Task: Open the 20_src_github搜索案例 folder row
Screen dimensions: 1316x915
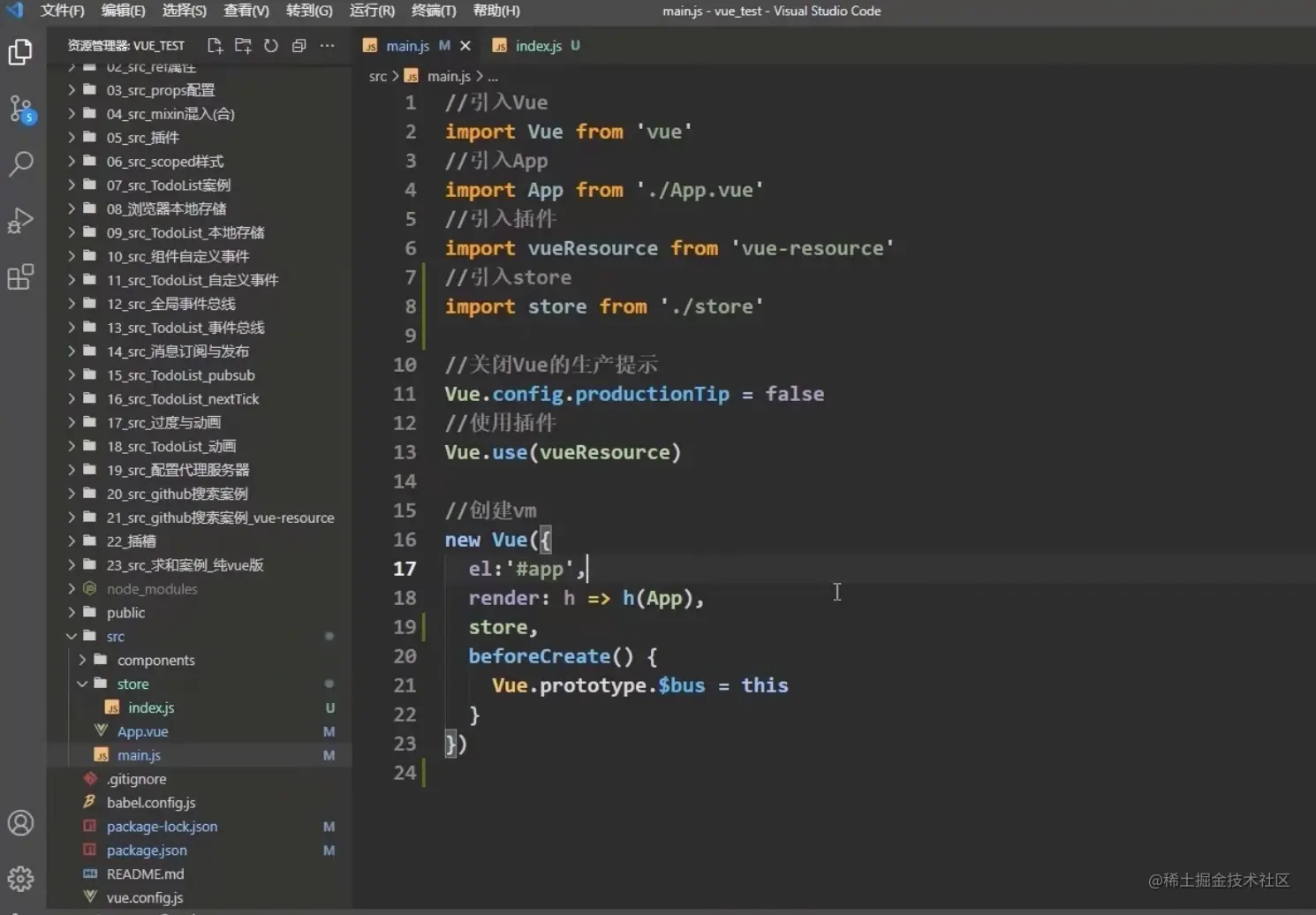Action: (x=200, y=494)
